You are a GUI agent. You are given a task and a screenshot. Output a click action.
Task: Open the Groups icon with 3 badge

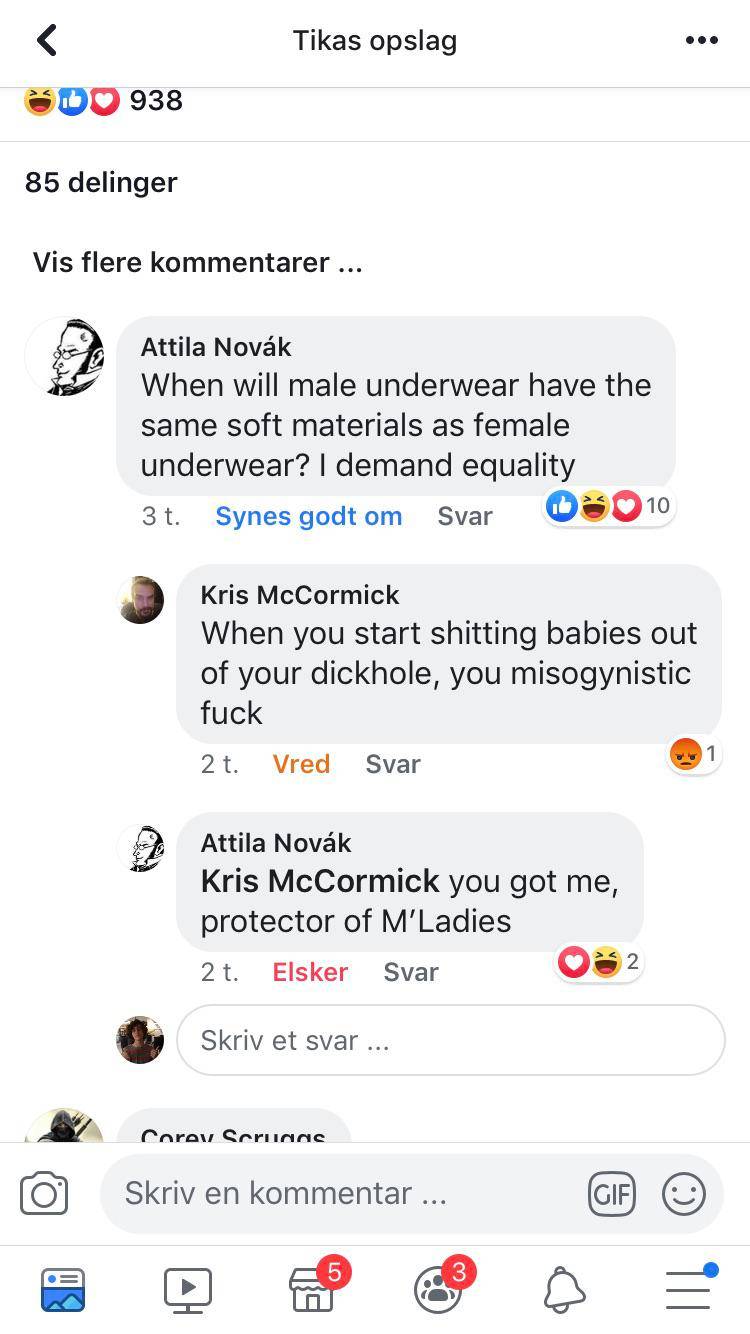click(439, 1289)
